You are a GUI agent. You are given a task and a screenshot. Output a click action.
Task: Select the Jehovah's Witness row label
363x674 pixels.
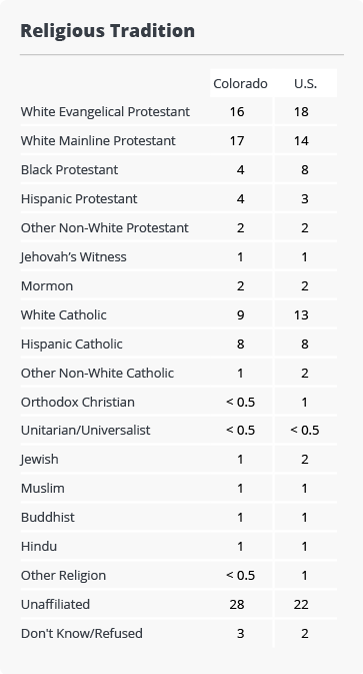pos(74,257)
